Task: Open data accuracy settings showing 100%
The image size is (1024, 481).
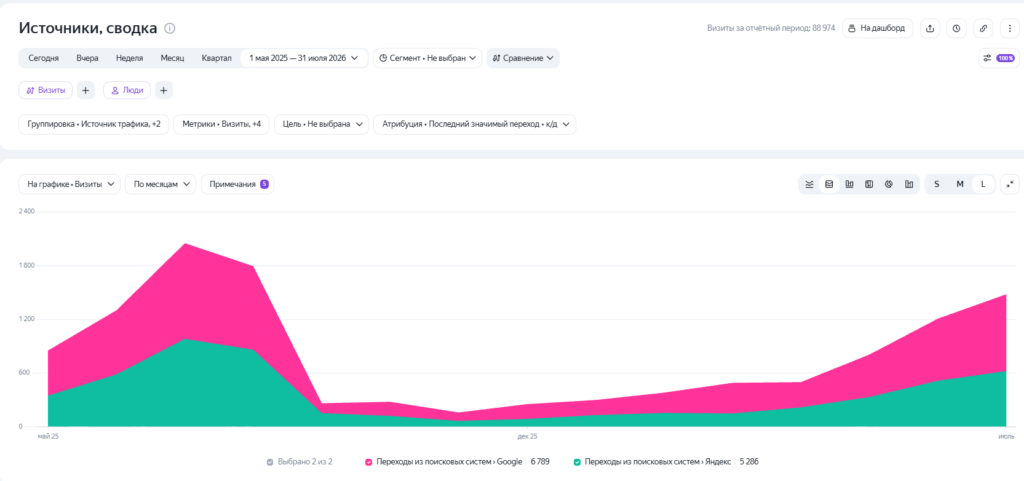Action: click(999, 58)
